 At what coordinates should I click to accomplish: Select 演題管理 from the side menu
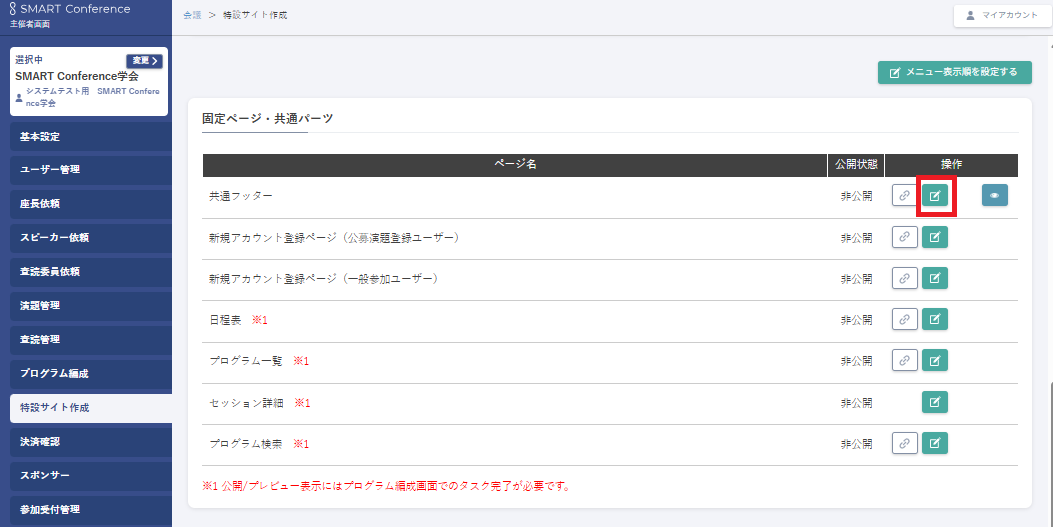(x=86, y=305)
